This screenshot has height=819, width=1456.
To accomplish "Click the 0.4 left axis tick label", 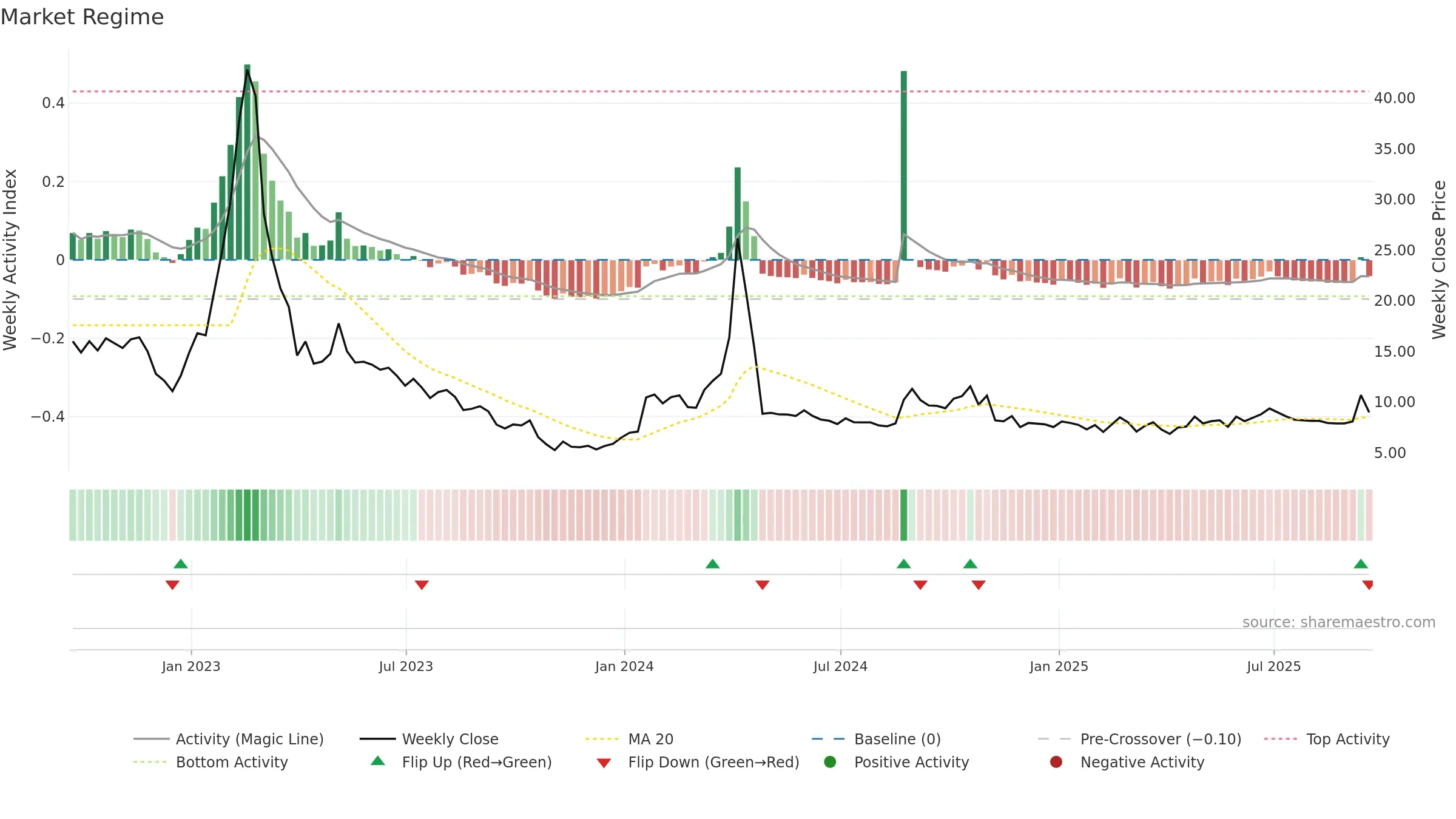I will (53, 103).
